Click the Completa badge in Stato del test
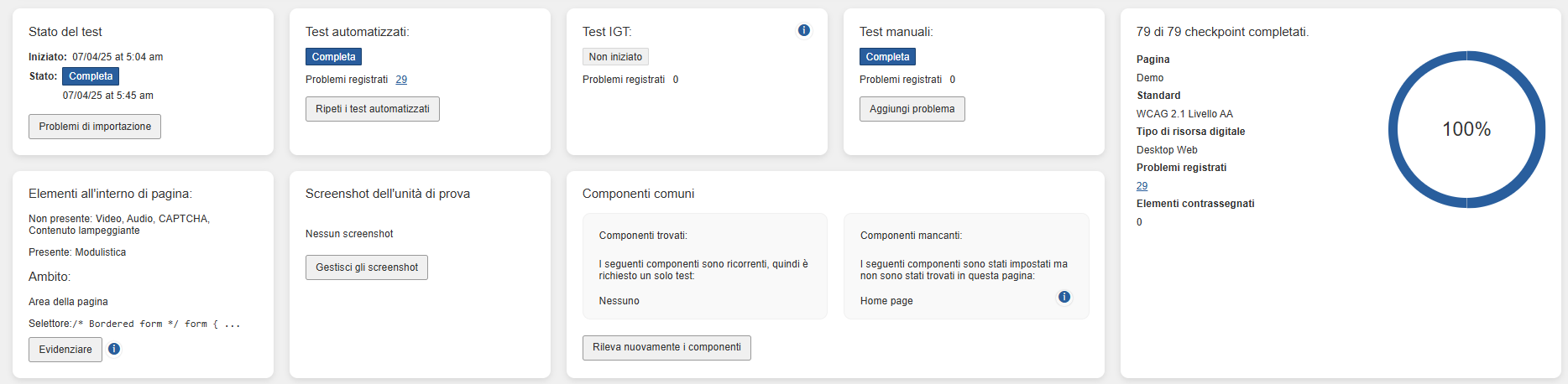 [x=91, y=76]
